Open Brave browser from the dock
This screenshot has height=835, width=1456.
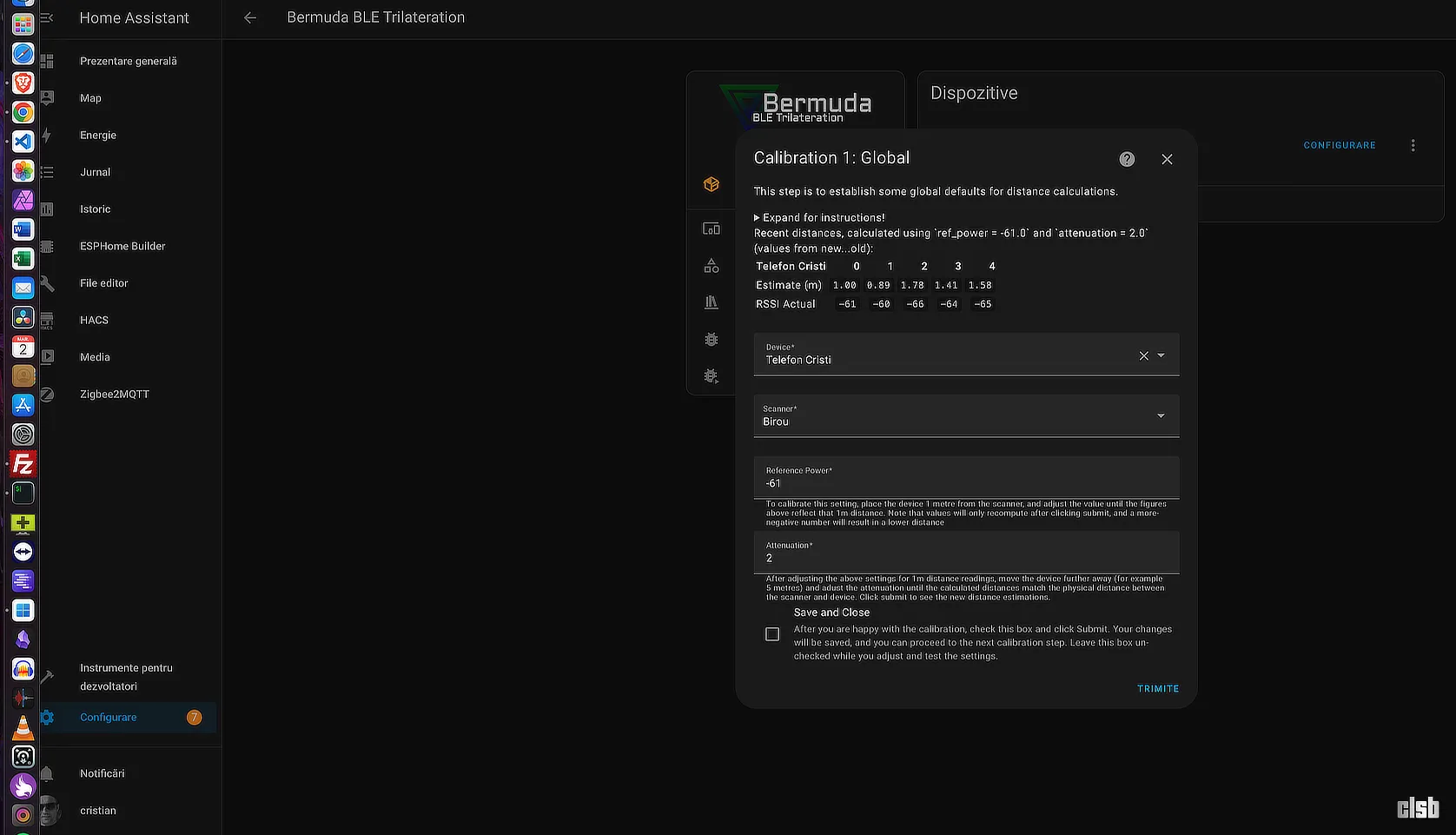pyautogui.click(x=23, y=83)
